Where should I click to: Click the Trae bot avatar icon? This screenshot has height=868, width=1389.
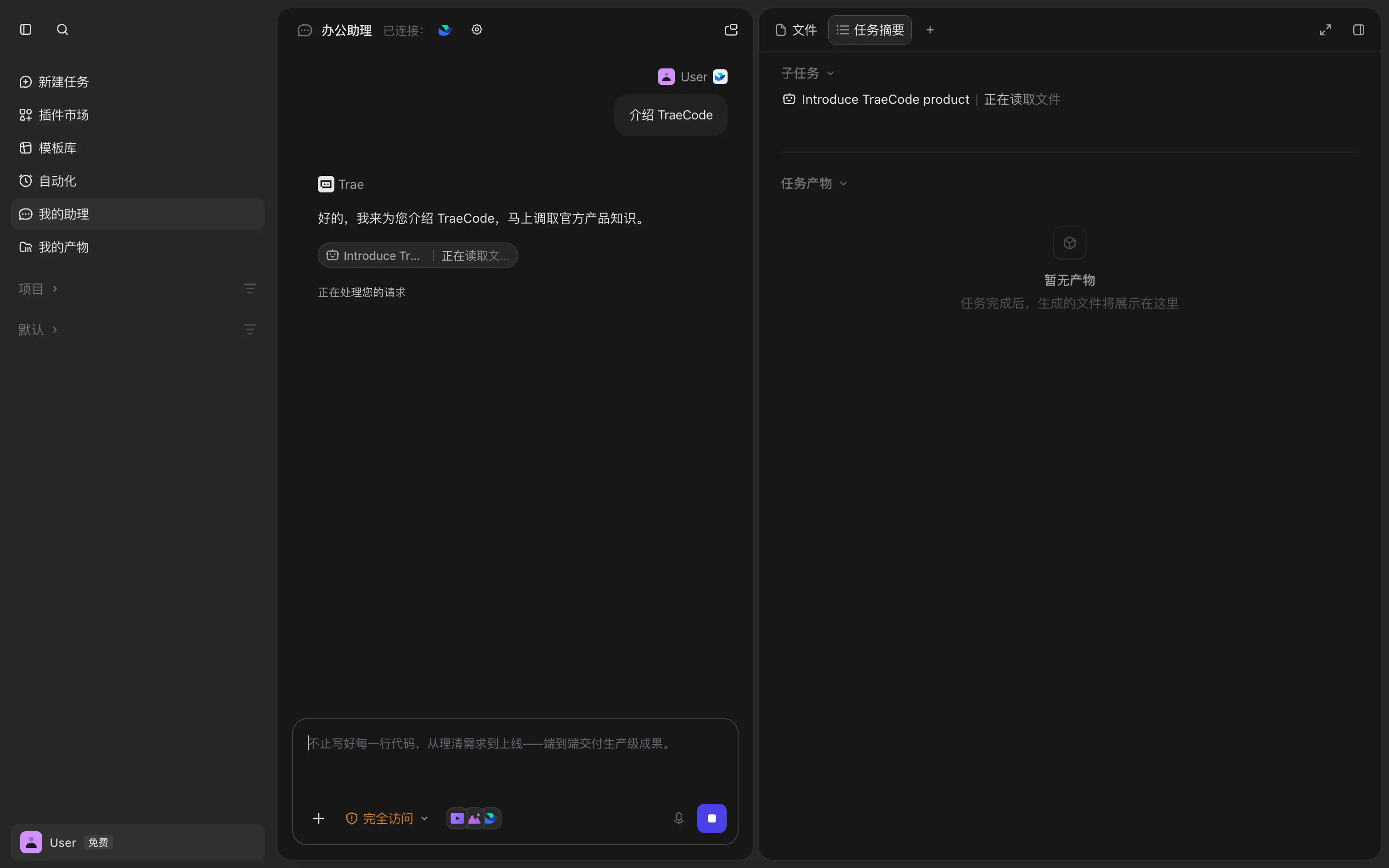pyautogui.click(x=326, y=184)
